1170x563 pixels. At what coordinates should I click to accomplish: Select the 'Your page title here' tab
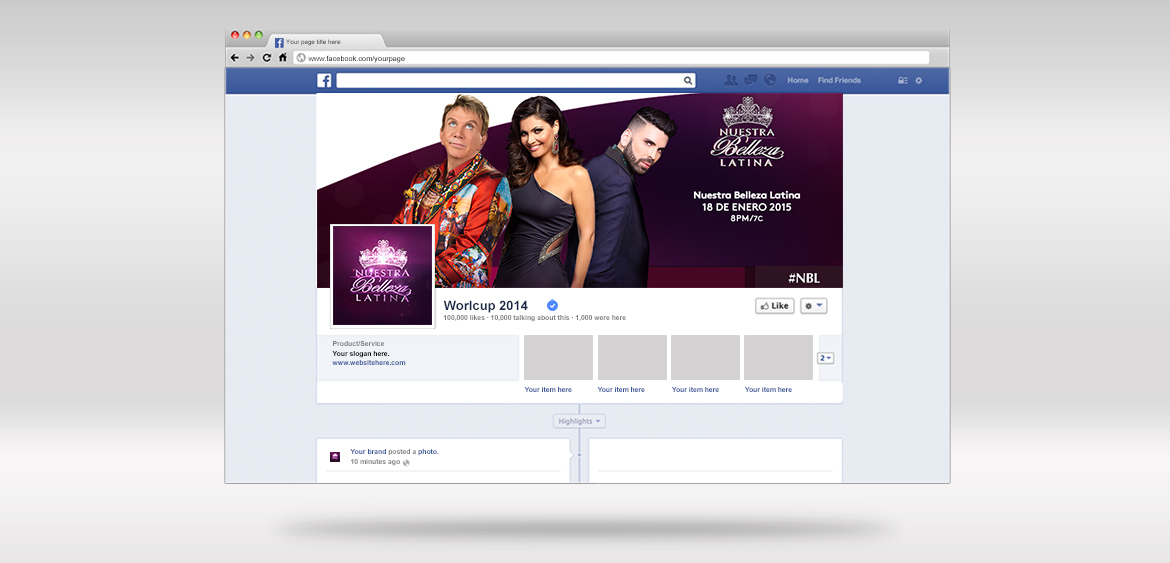(325, 42)
